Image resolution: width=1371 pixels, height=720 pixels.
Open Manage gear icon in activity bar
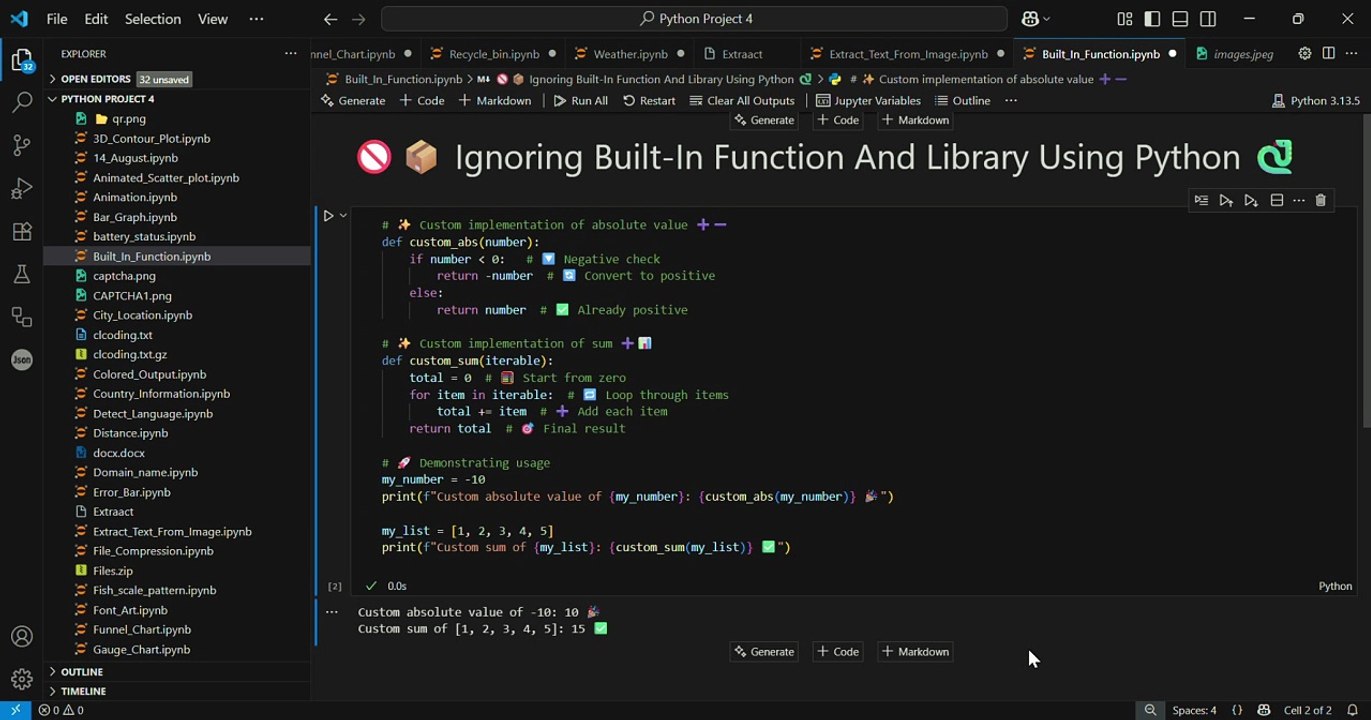click(22, 679)
